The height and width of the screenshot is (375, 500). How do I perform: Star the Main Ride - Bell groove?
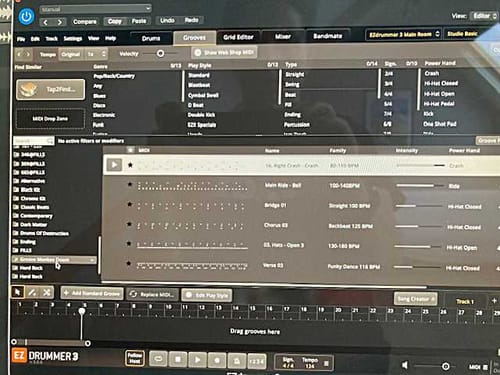click(130, 184)
